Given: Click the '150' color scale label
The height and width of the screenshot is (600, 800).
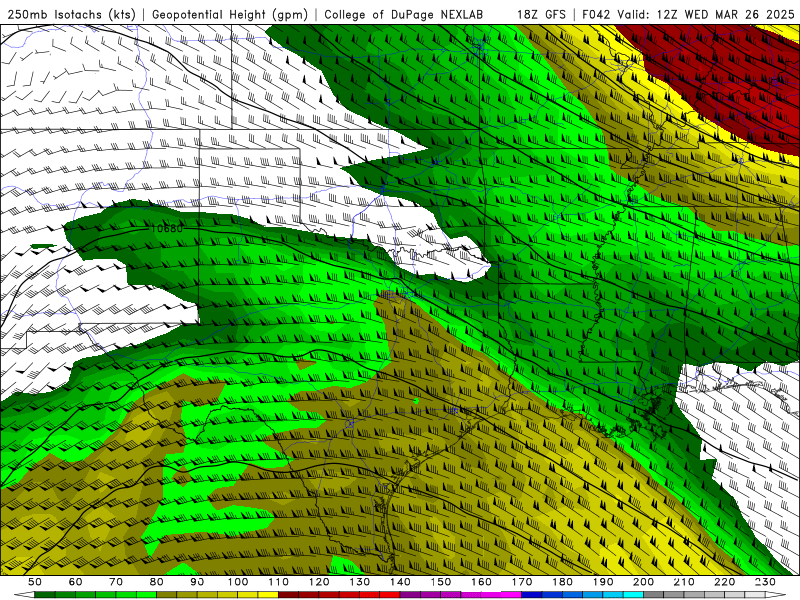Looking at the screenshot, I should click(440, 582).
